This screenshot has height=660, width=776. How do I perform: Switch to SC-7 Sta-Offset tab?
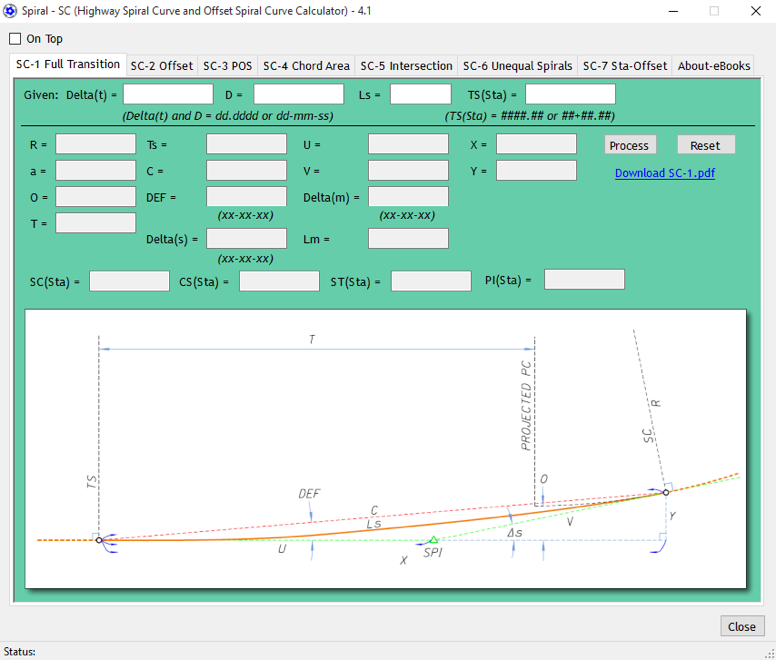(625, 66)
